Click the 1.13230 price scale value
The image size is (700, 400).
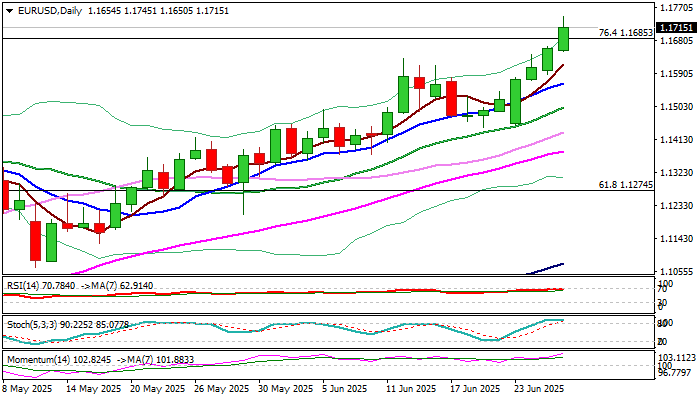(x=677, y=173)
